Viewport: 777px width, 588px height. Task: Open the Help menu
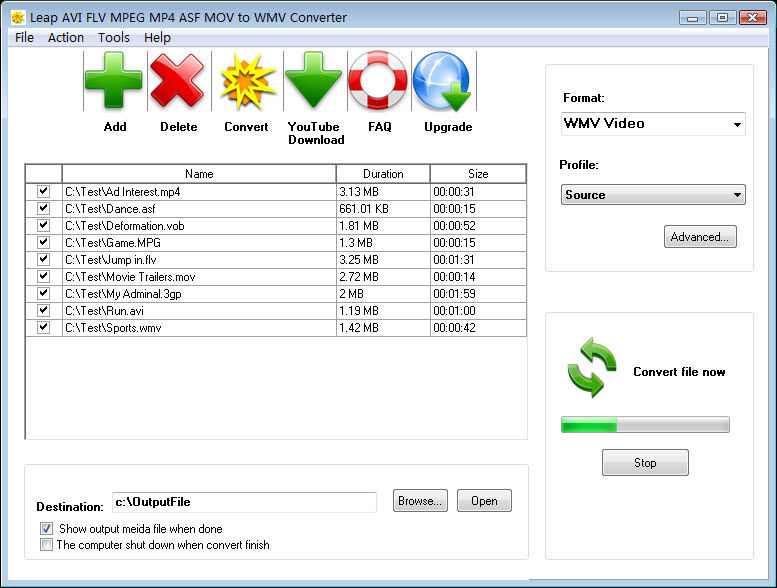tap(157, 38)
